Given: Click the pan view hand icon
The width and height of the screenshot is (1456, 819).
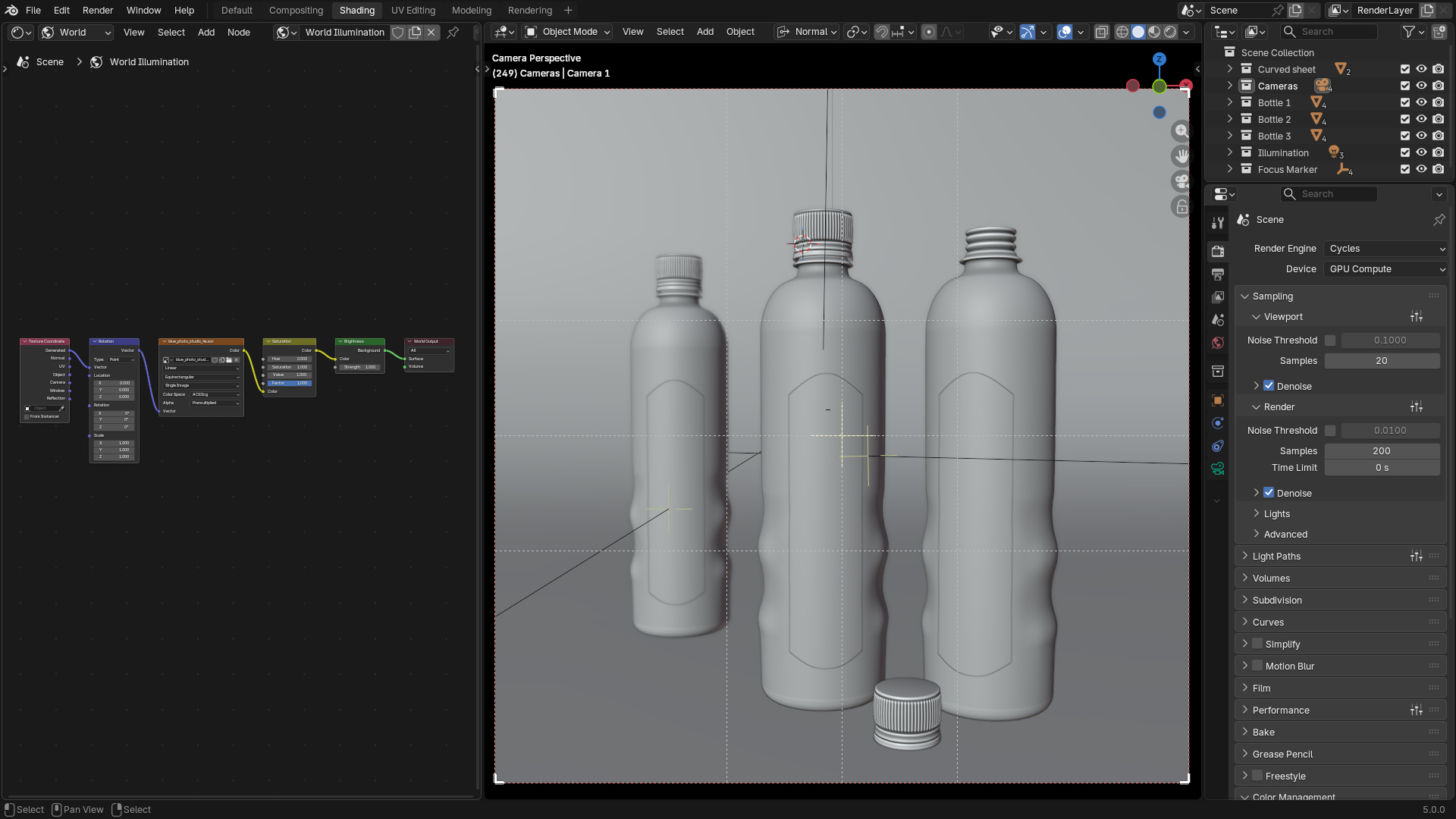Looking at the screenshot, I should tap(1181, 156).
